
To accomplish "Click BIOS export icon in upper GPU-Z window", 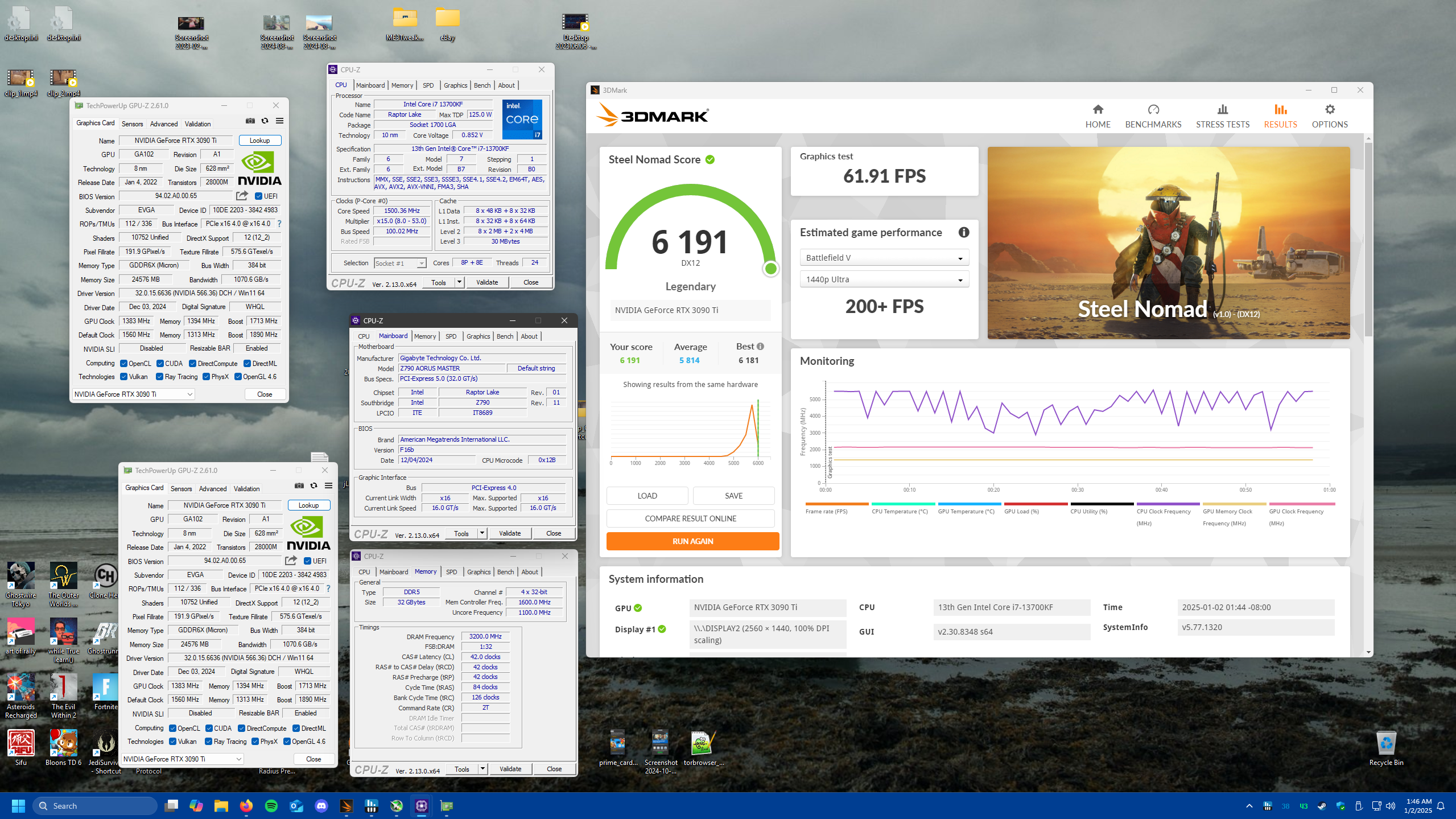I will [242, 196].
